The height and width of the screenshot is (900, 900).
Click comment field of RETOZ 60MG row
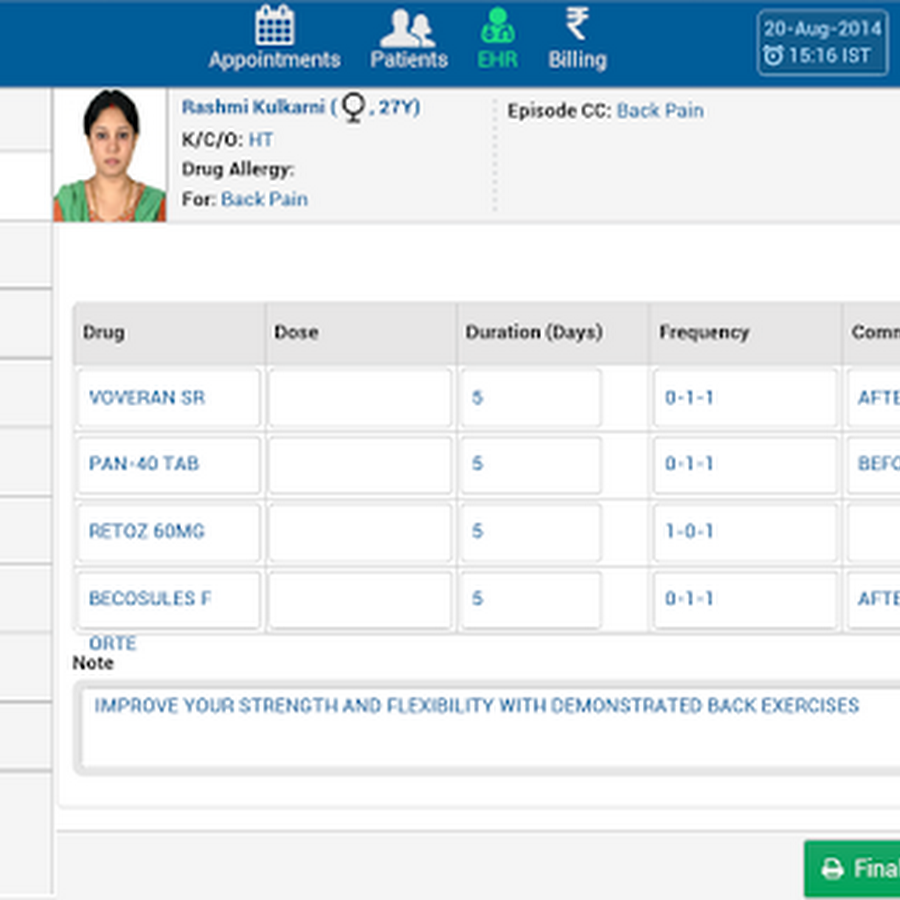point(874,532)
